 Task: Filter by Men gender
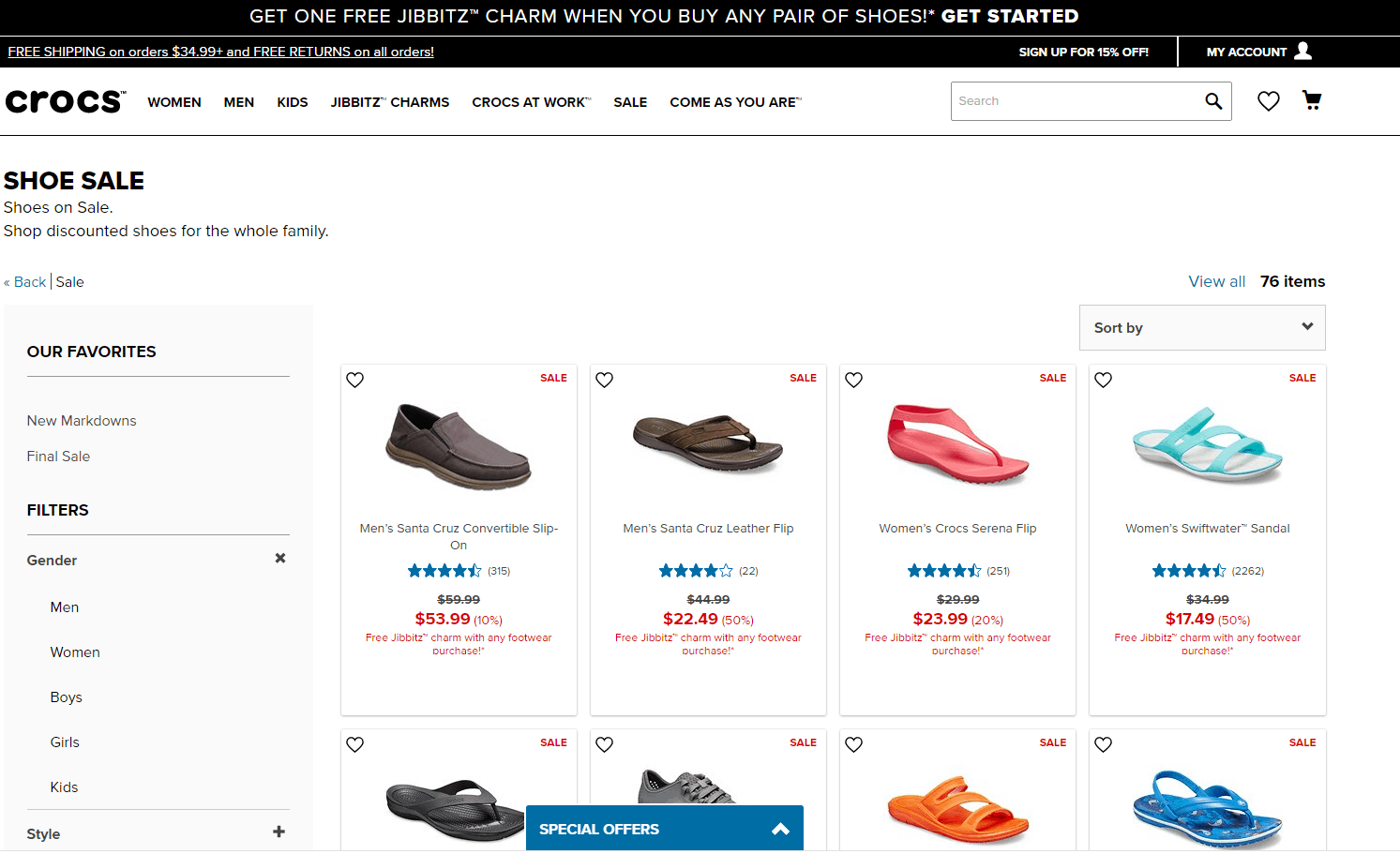pyautogui.click(x=65, y=607)
